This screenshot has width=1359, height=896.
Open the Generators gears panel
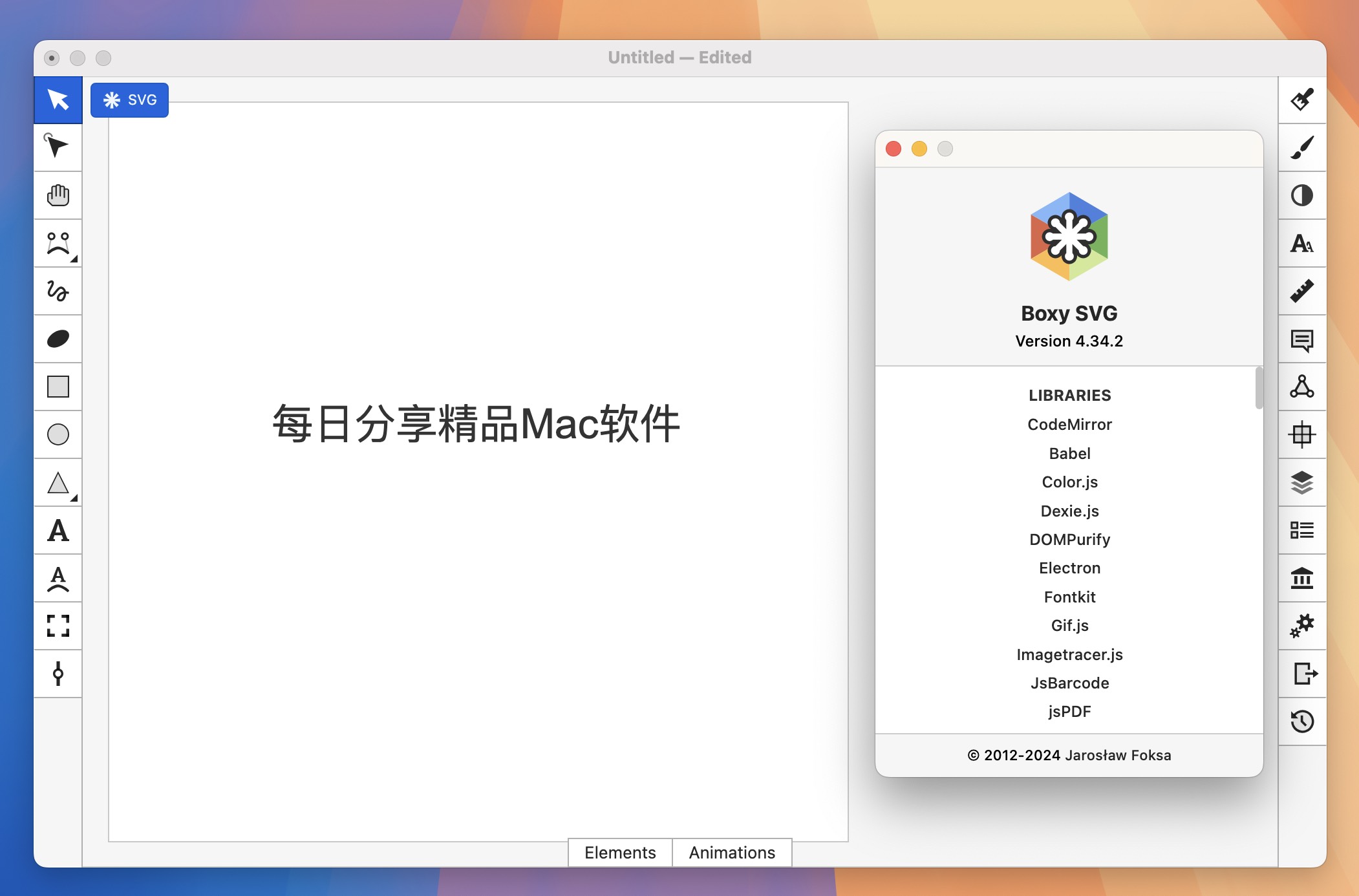pyautogui.click(x=1302, y=626)
